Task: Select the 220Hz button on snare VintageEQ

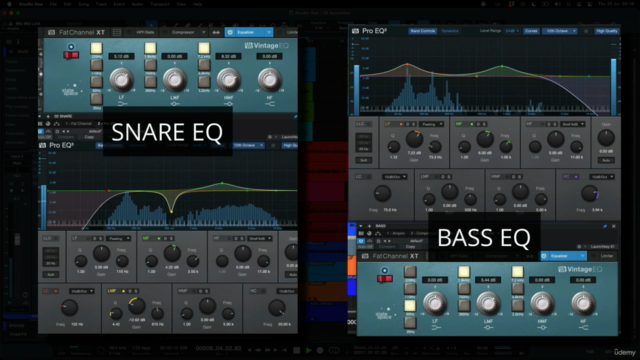Action: [x=96, y=48]
